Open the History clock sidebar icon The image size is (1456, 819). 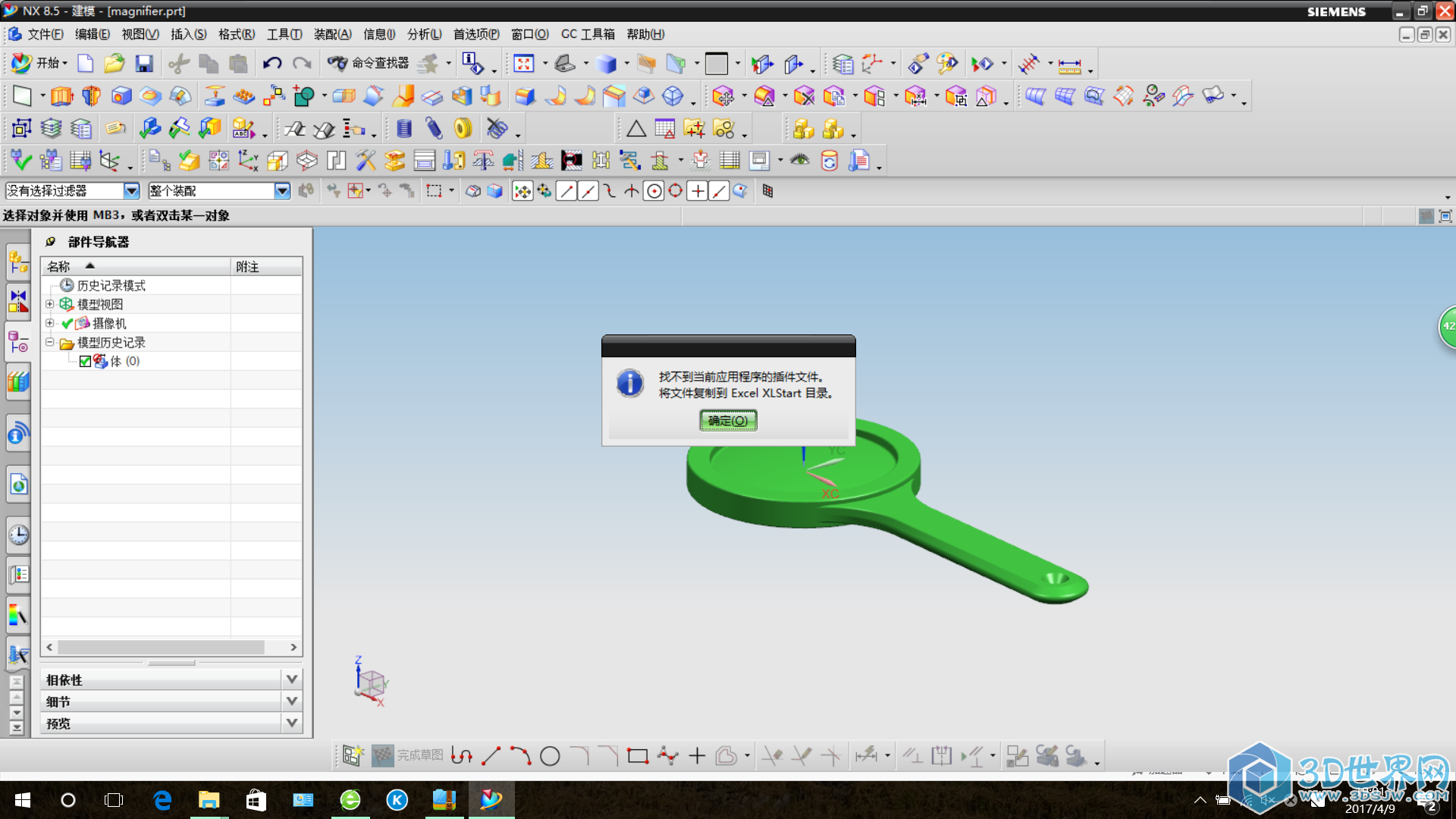pyautogui.click(x=18, y=535)
